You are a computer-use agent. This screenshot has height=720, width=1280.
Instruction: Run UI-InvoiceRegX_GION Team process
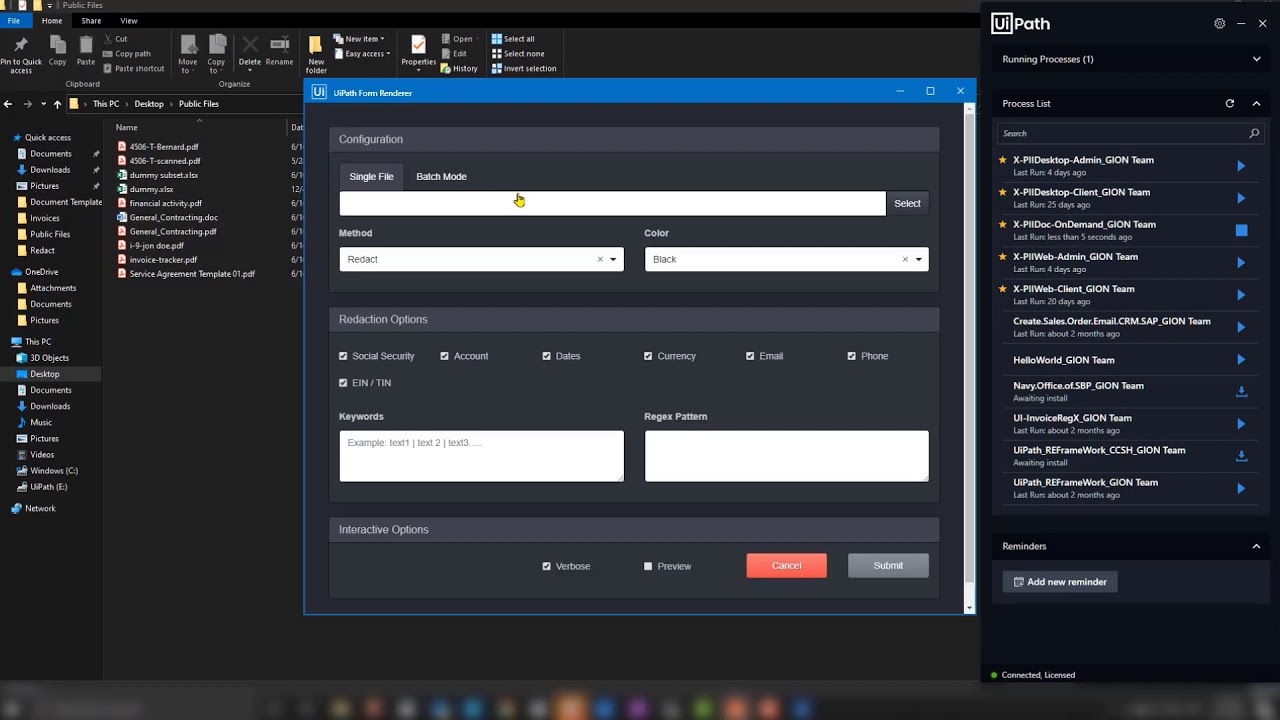pyautogui.click(x=1241, y=424)
